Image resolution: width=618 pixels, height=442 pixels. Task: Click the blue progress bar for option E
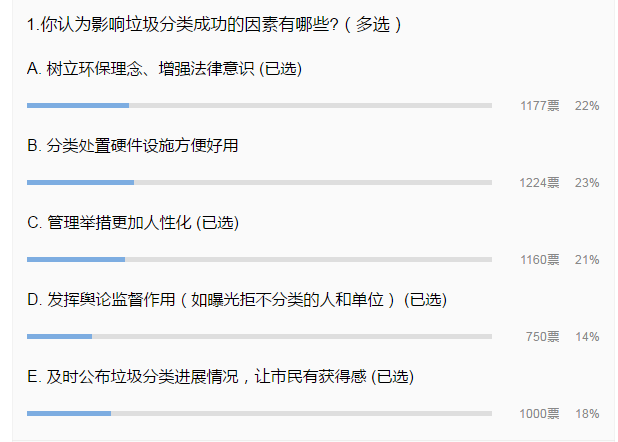[69, 413]
